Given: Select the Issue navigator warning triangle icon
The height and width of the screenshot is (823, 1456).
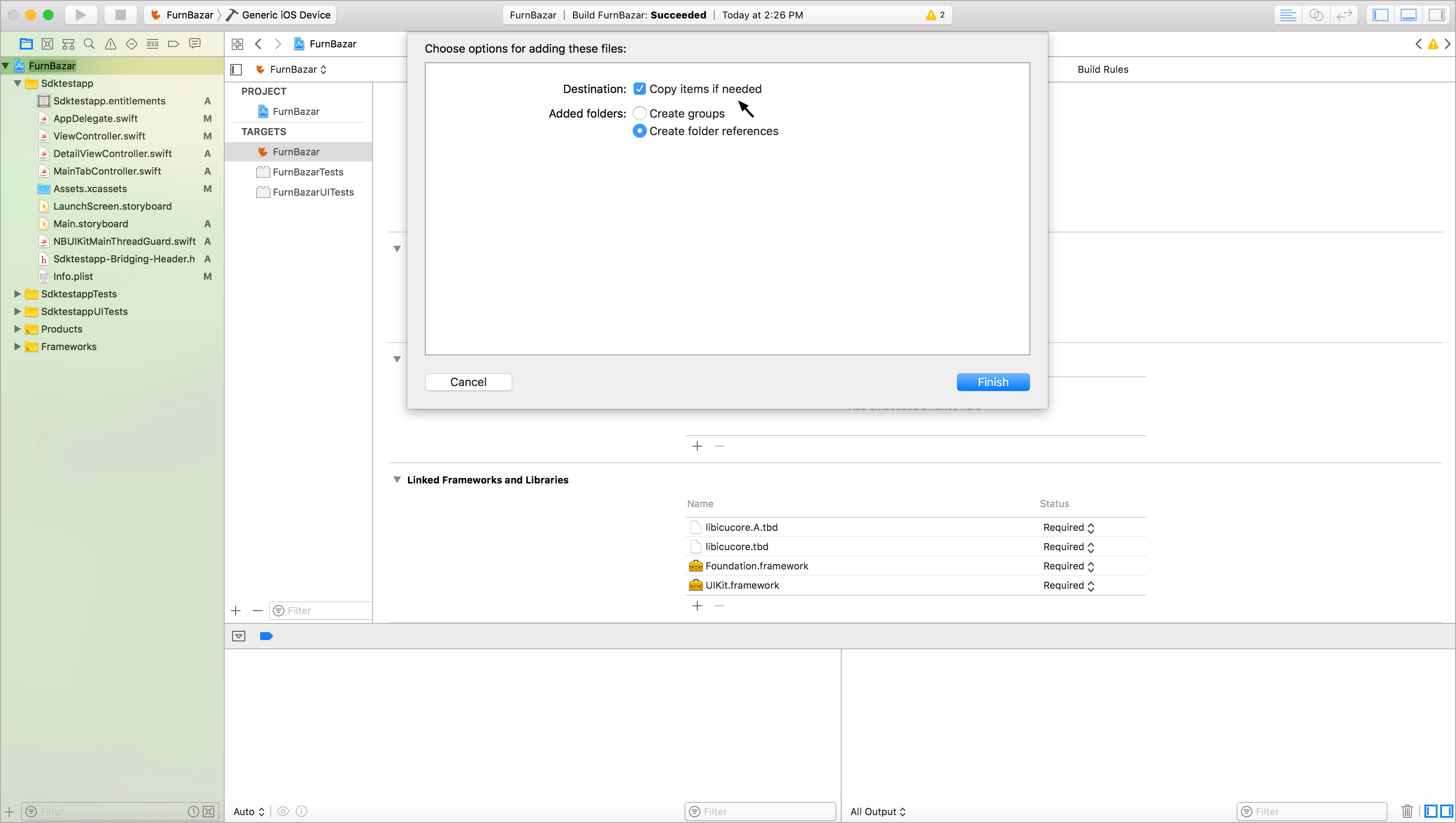Looking at the screenshot, I should click(110, 43).
